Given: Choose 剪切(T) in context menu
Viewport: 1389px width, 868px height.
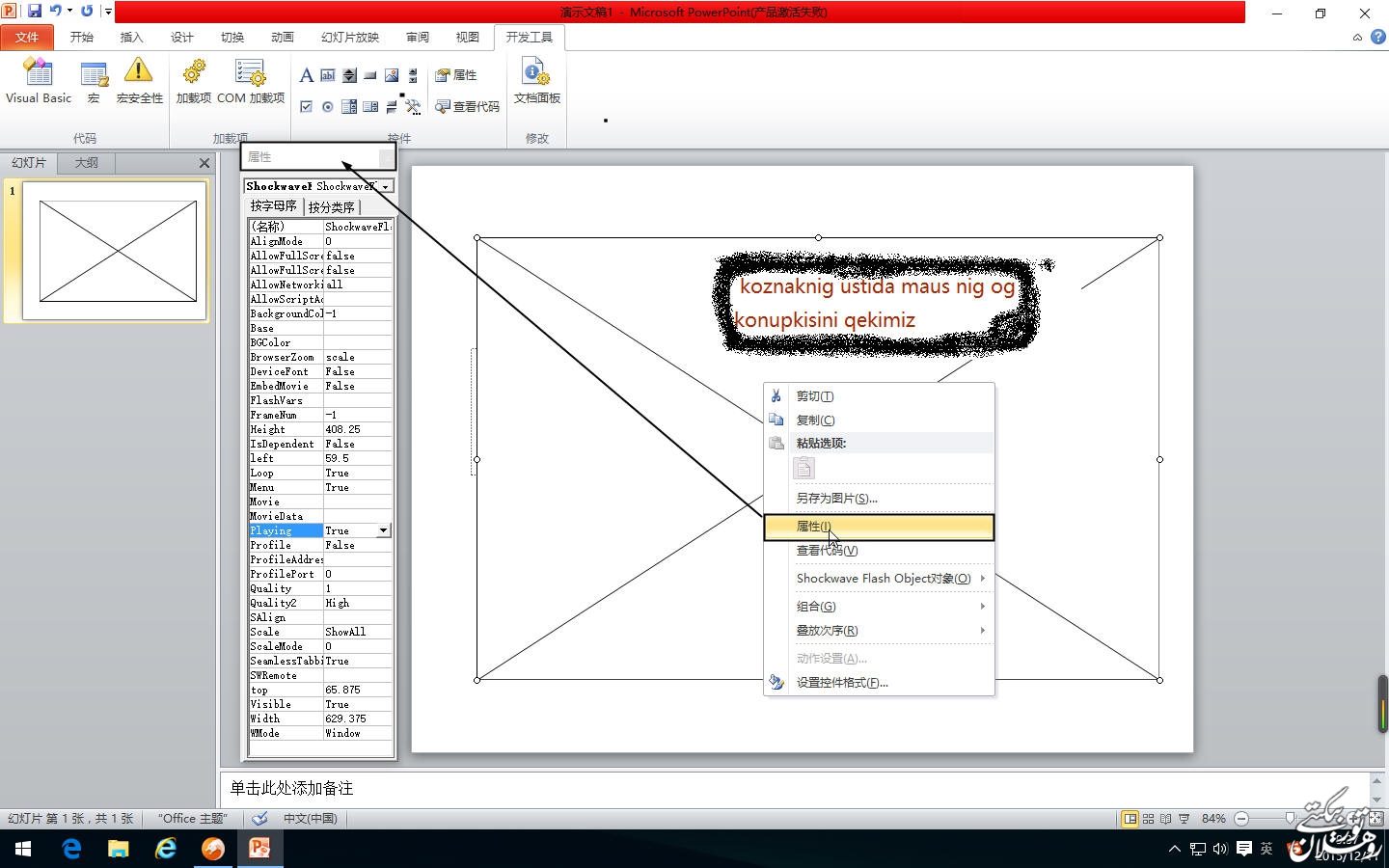Looking at the screenshot, I should pyautogui.click(x=879, y=396).
